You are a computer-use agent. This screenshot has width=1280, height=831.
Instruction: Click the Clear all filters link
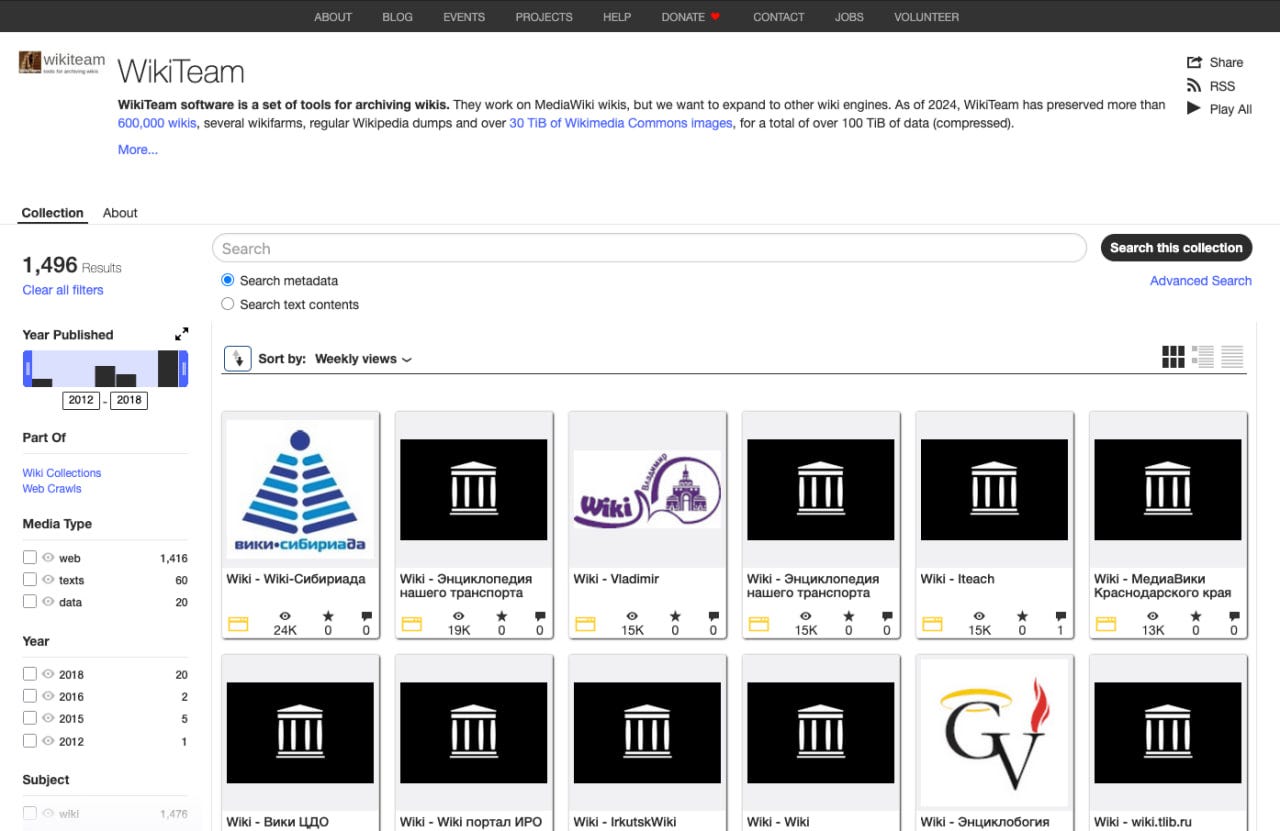63,290
